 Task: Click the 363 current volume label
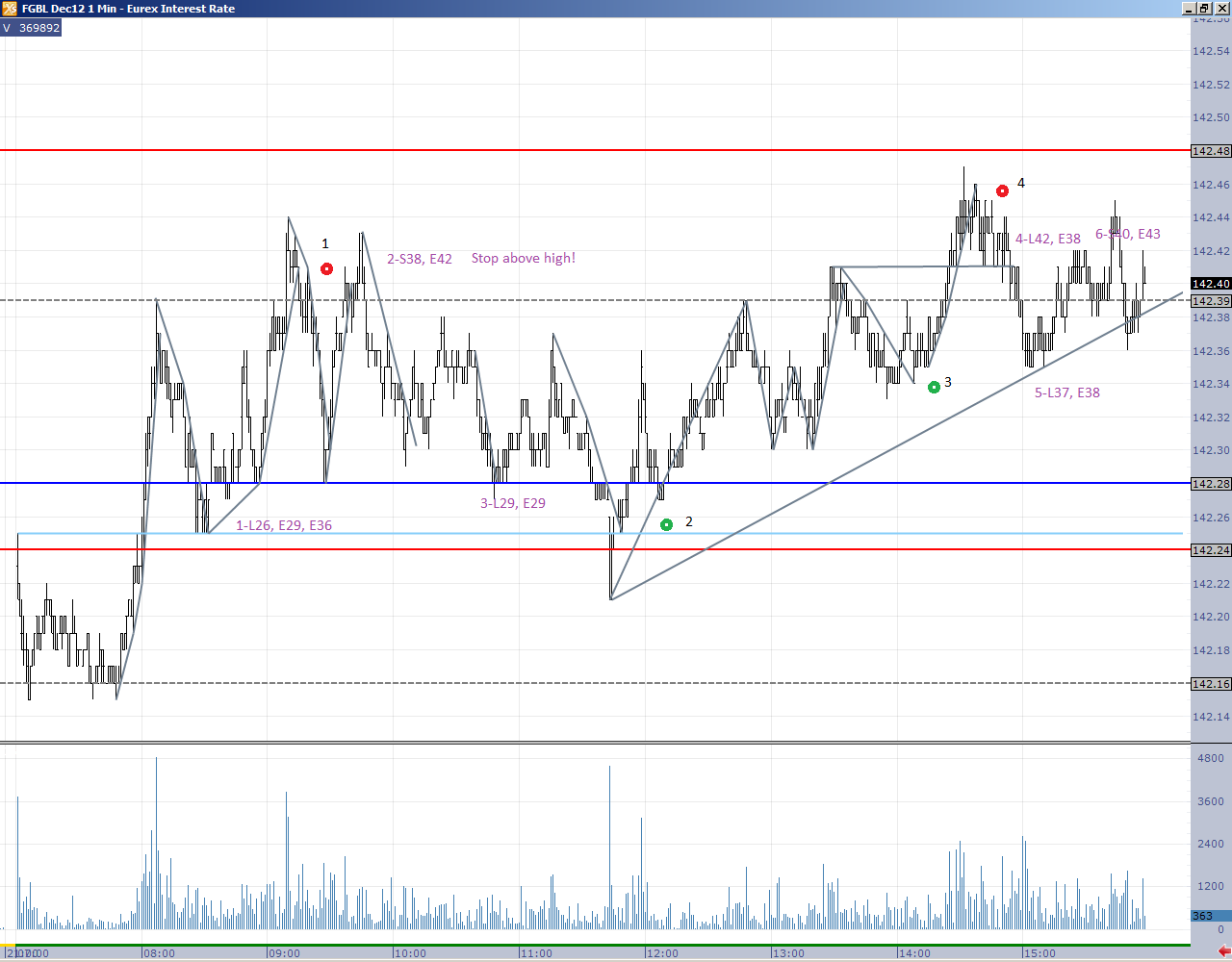click(1203, 916)
